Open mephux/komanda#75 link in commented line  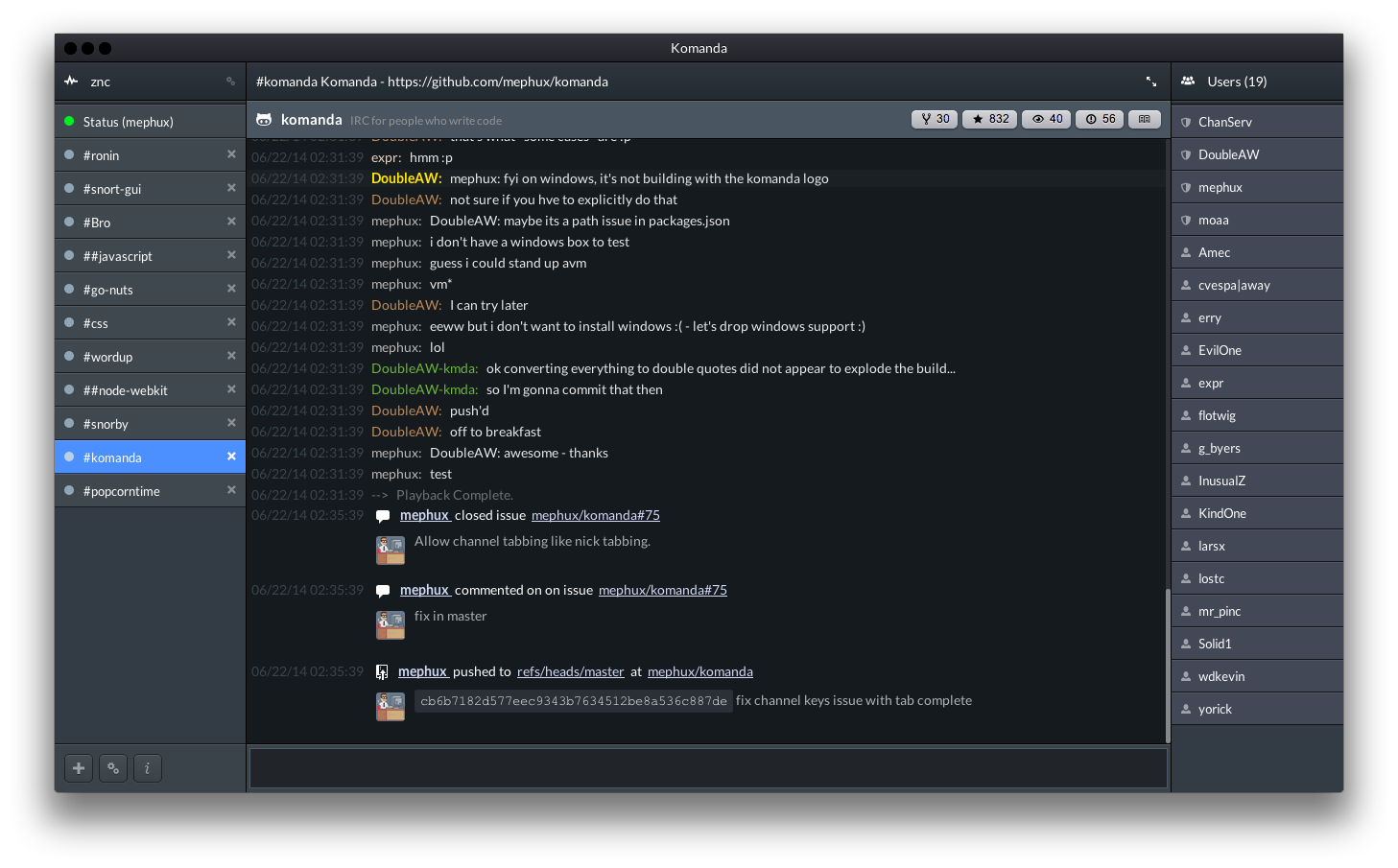663,590
